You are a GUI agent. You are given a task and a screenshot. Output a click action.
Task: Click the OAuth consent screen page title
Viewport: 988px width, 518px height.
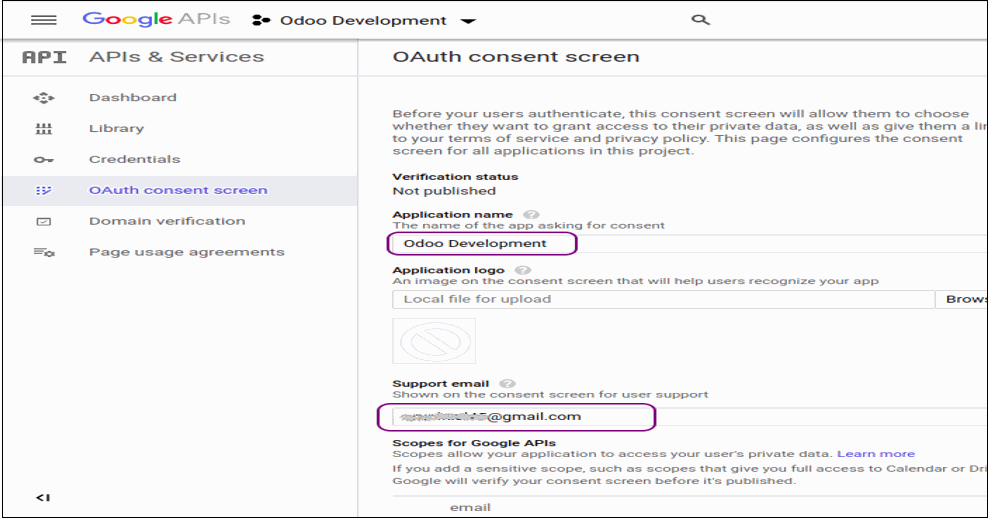516,57
